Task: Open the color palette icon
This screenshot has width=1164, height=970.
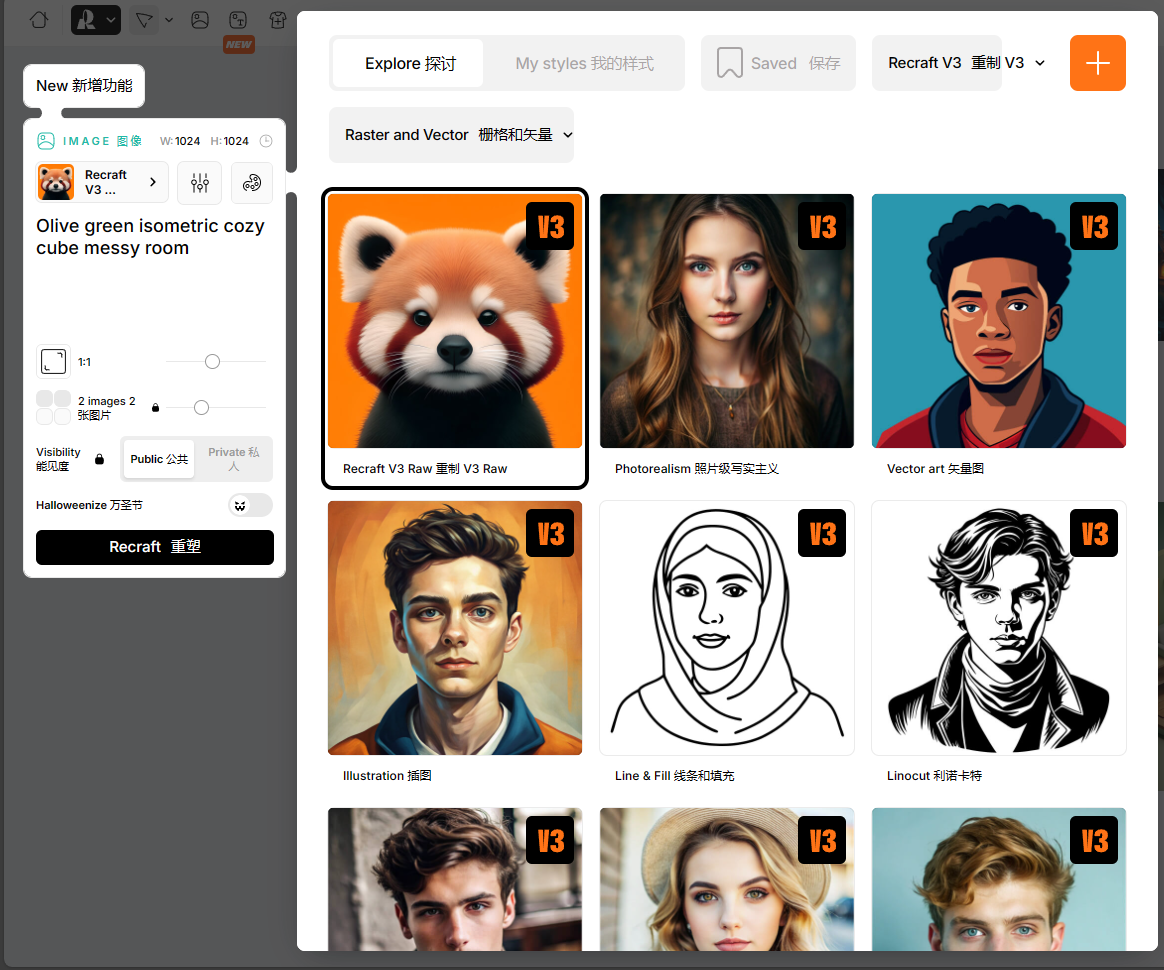Action: 252,183
